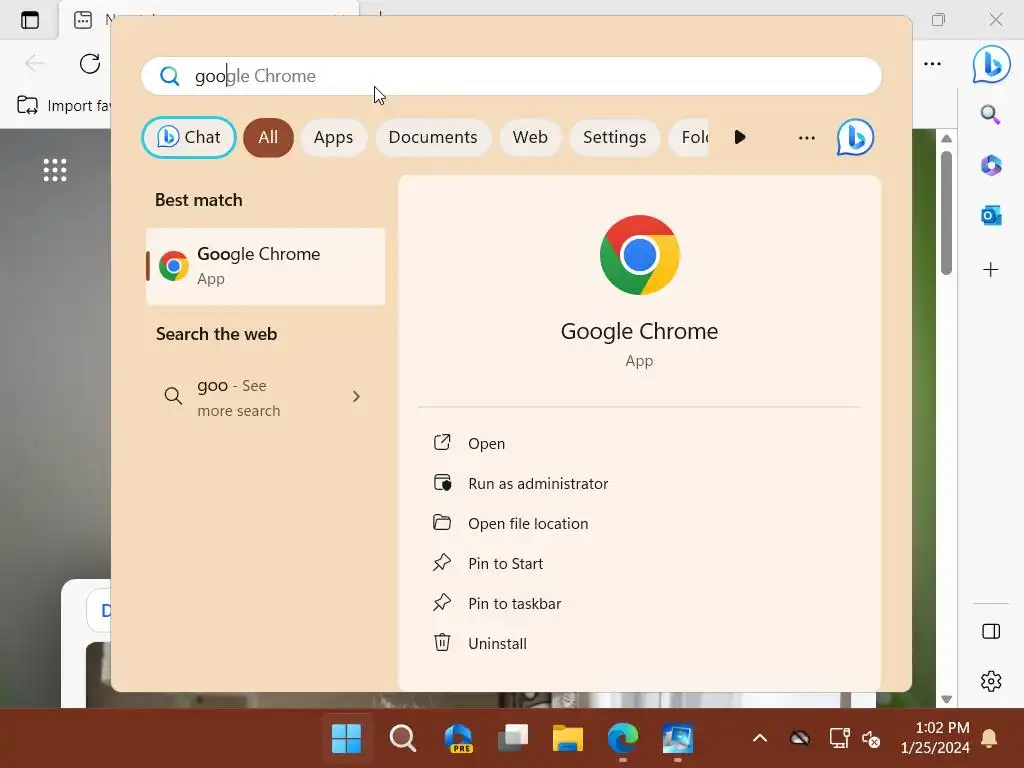
Task: Open search options ellipsis menu
Action: click(x=807, y=138)
